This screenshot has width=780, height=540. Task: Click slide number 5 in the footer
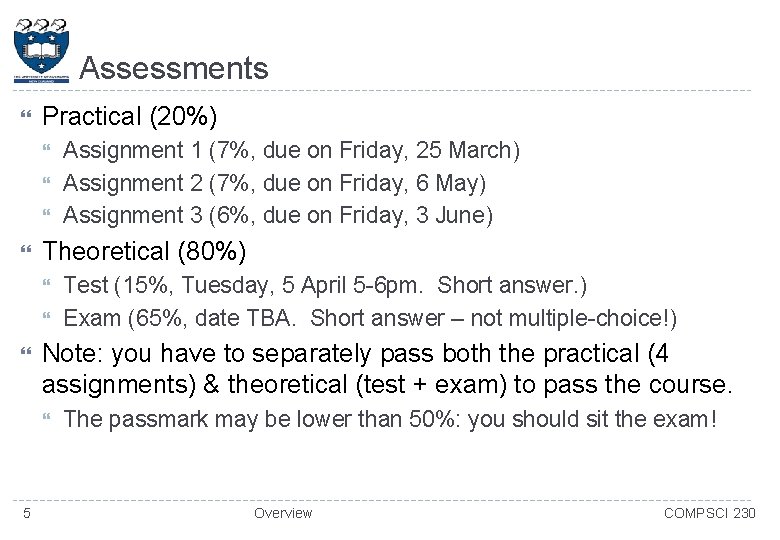click(26, 513)
